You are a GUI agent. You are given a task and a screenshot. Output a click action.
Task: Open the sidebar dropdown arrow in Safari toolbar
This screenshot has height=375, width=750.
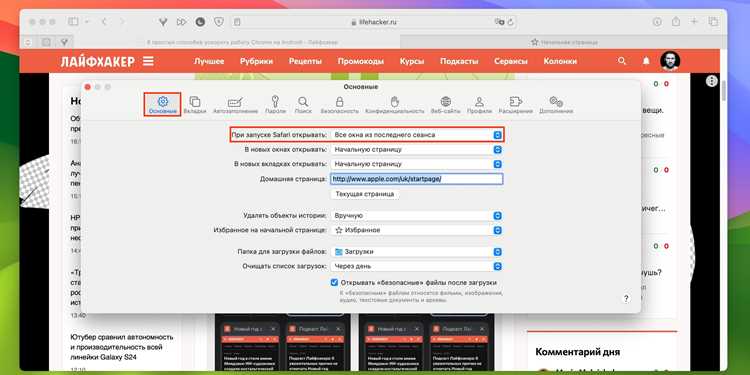tap(87, 22)
